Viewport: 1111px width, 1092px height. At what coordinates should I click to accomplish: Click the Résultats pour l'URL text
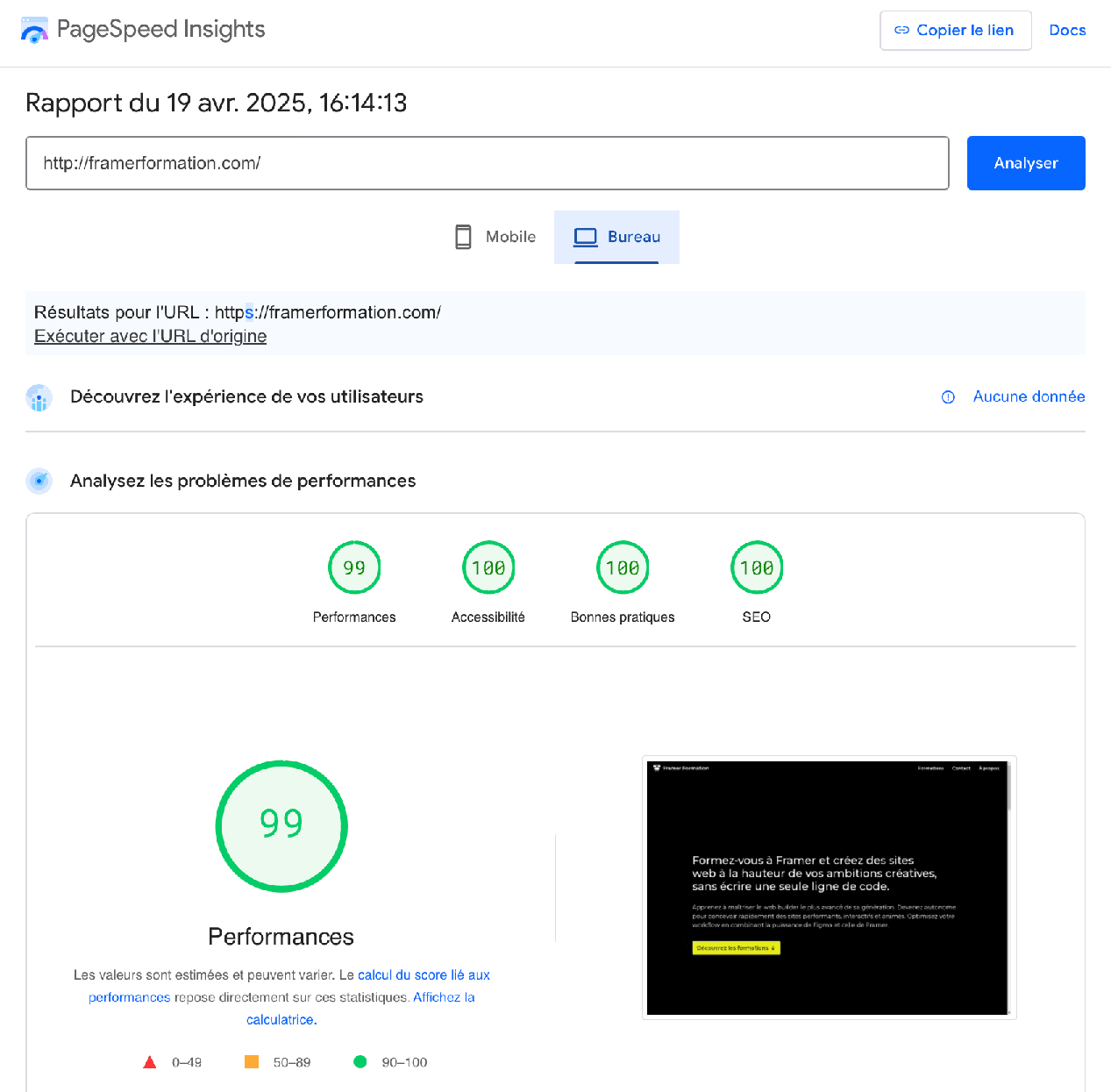[238, 312]
